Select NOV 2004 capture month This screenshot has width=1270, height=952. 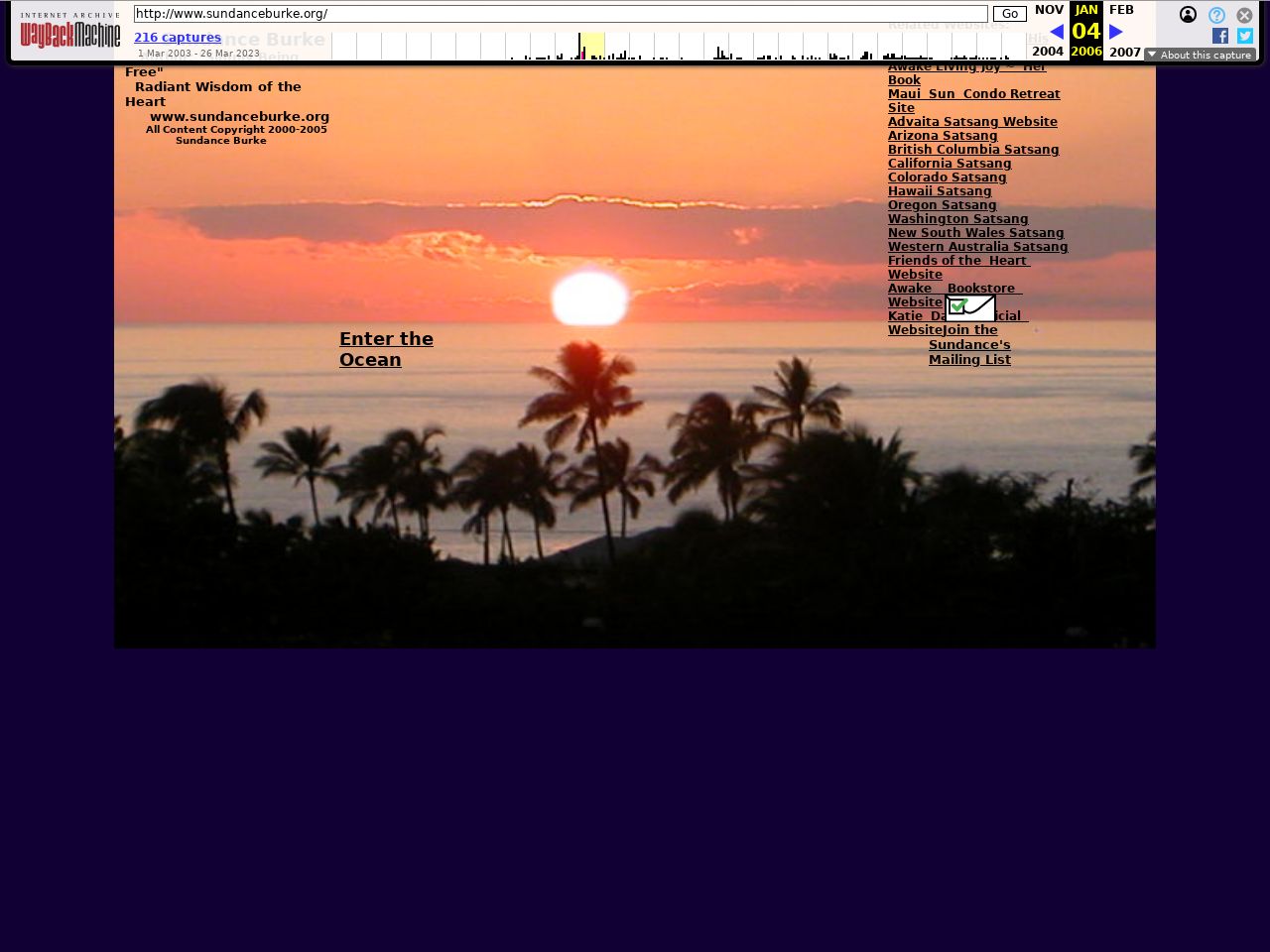1048,10
